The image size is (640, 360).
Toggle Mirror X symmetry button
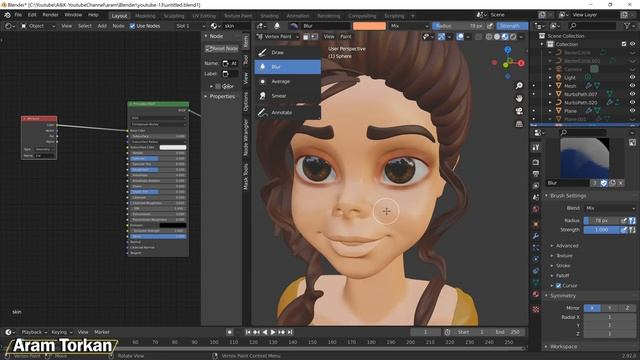coord(592,308)
